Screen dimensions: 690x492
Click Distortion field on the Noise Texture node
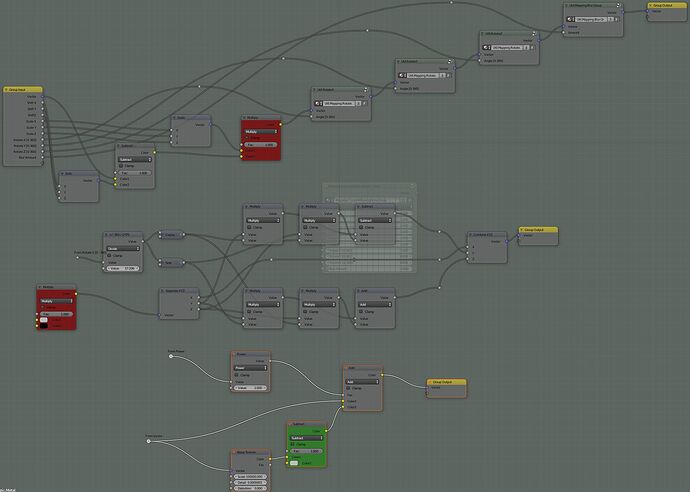250,488
